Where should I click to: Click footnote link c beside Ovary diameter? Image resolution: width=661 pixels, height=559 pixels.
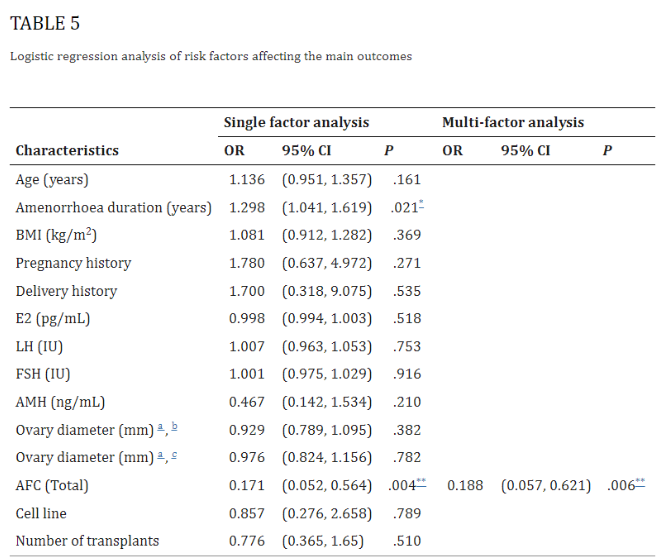point(175,455)
